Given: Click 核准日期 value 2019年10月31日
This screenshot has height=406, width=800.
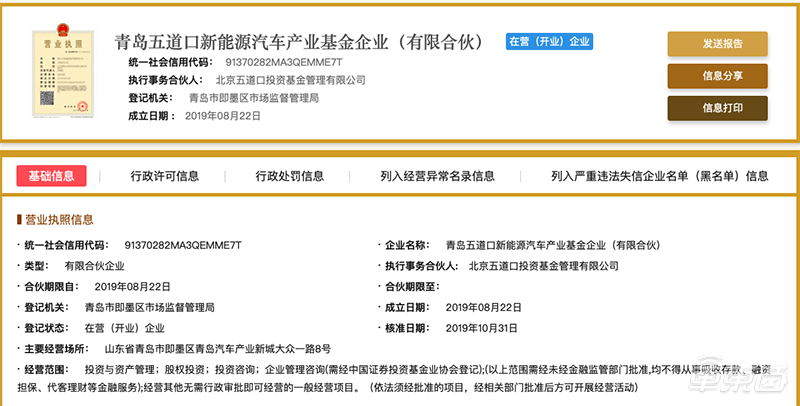Looking at the screenshot, I should pos(481,328).
